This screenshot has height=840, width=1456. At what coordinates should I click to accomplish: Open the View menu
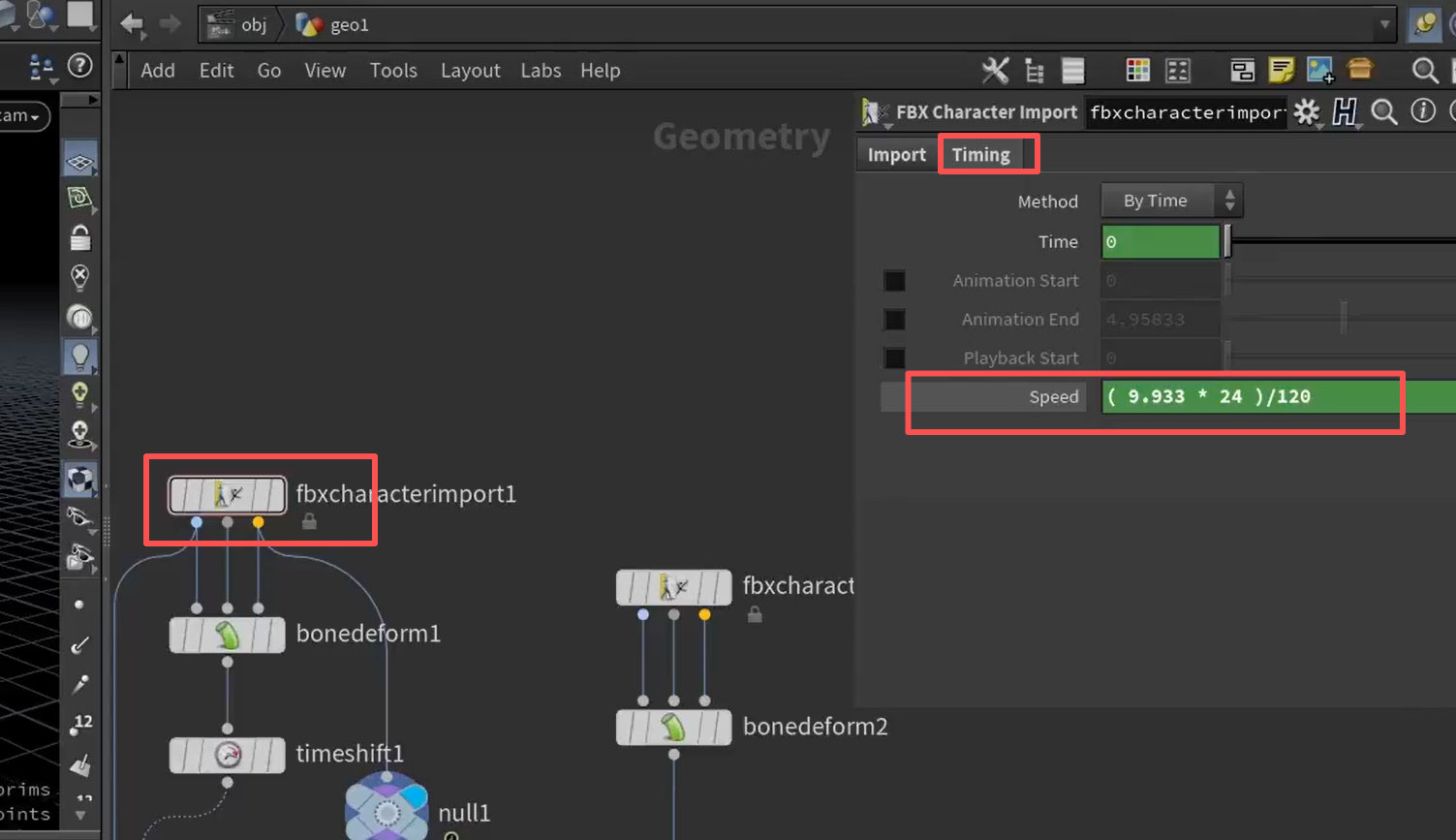(x=325, y=71)
